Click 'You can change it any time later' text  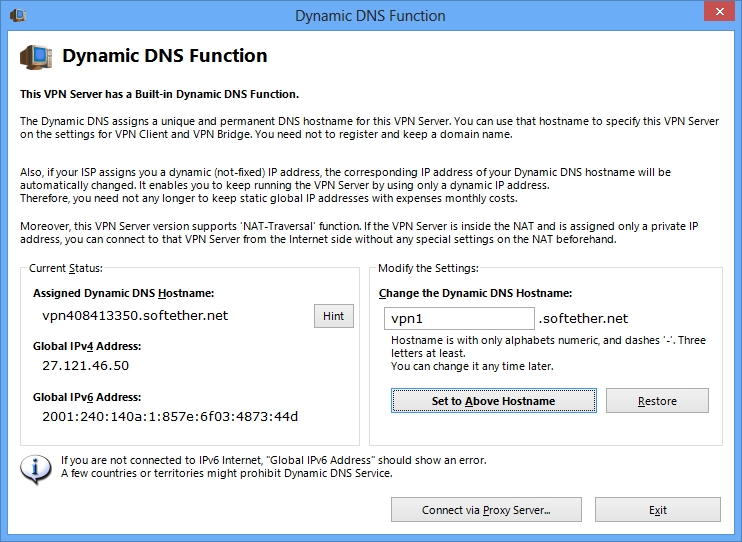coord(472,366)
